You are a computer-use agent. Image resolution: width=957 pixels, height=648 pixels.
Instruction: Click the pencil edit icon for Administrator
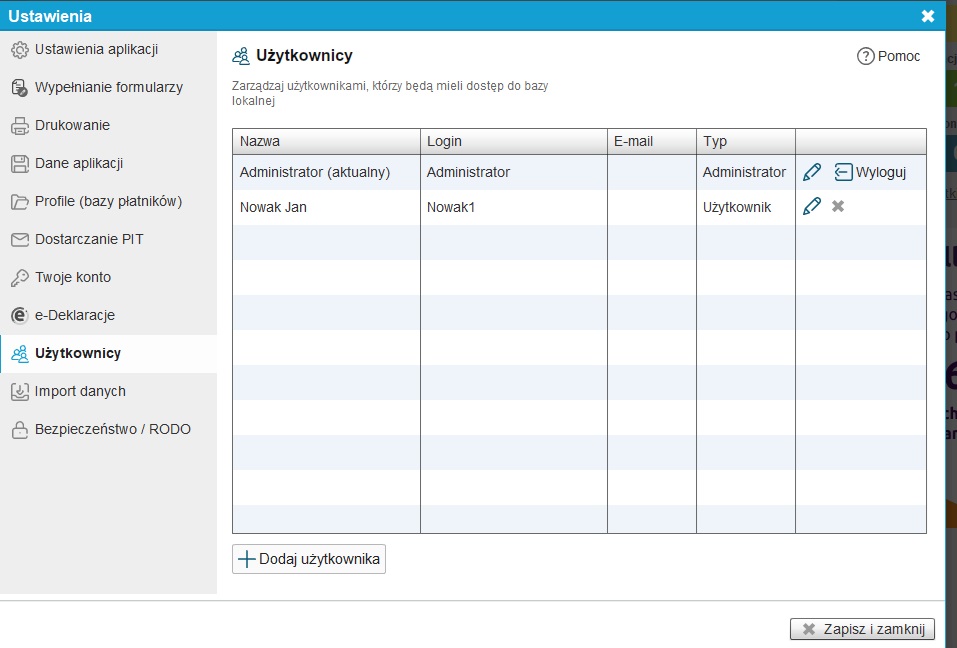812,172
